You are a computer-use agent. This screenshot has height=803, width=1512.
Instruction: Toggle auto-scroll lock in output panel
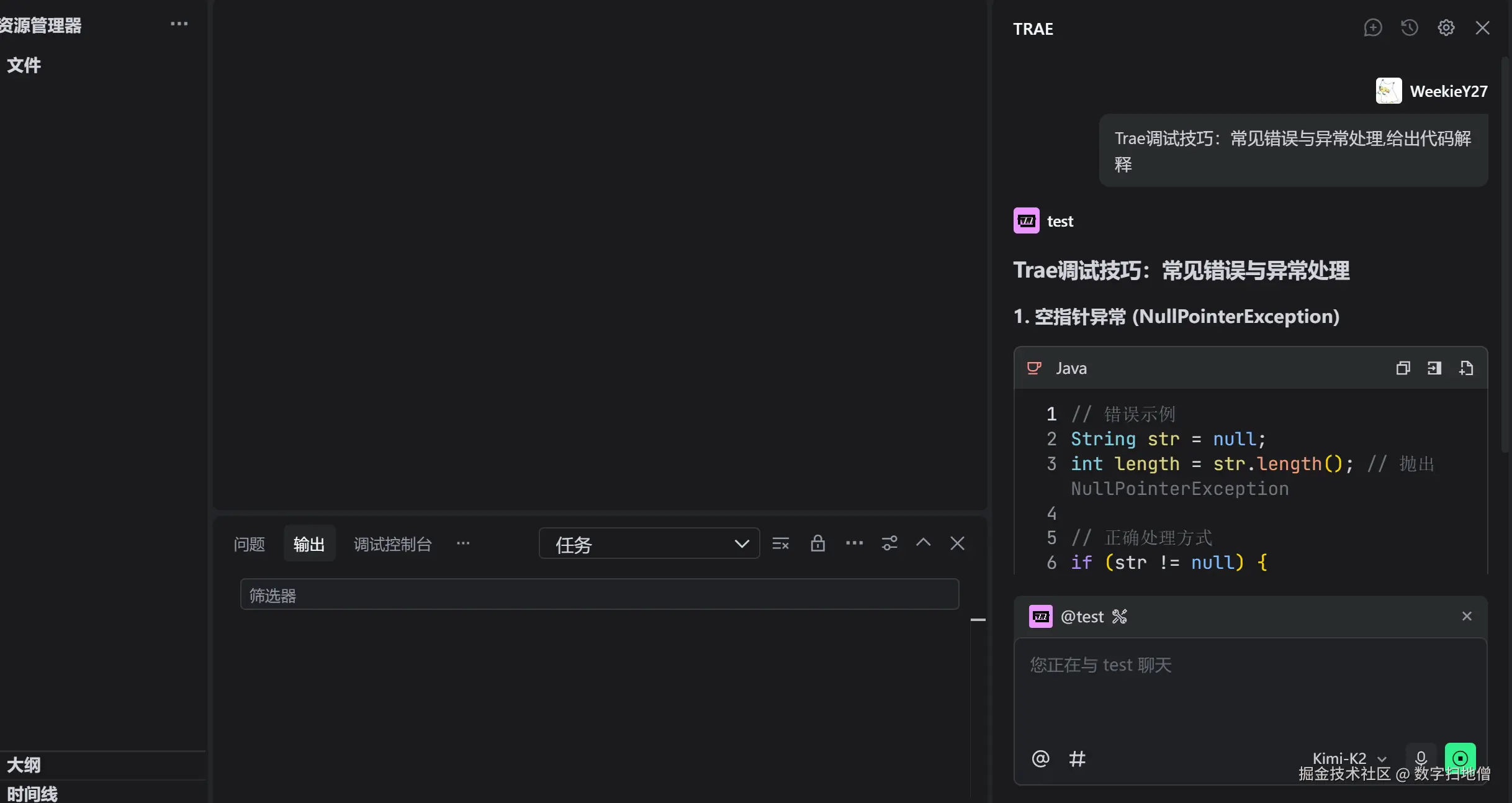(x=818, y=543)
